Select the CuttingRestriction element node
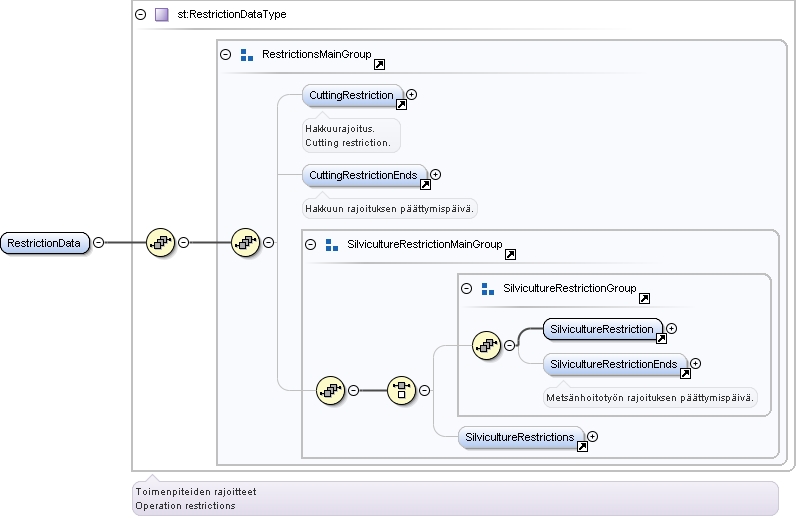This screenshot has height=519, width=797. pos(352,95)
